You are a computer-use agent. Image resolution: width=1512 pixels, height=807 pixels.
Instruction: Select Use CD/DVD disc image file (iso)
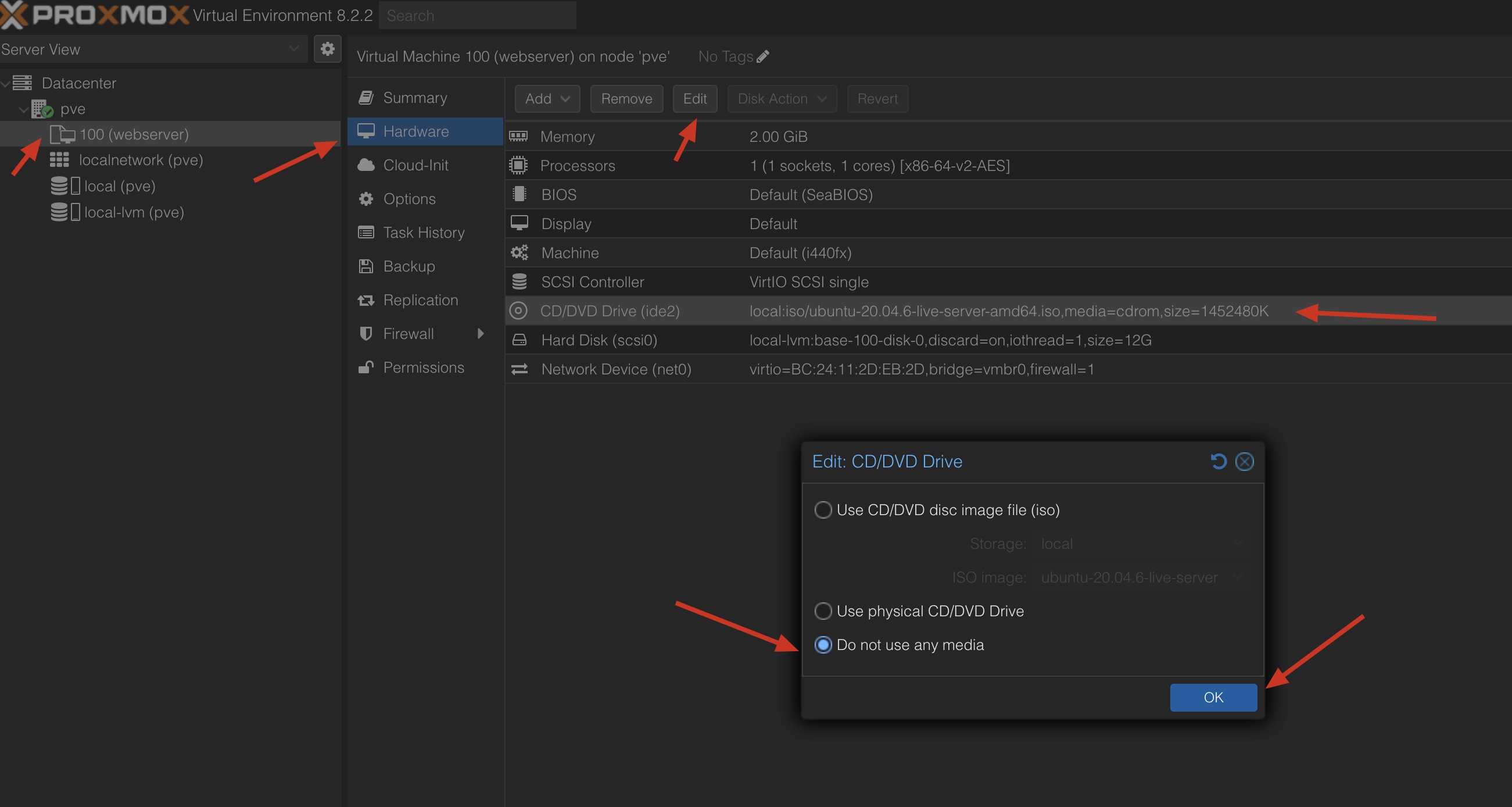click(823, 510)
